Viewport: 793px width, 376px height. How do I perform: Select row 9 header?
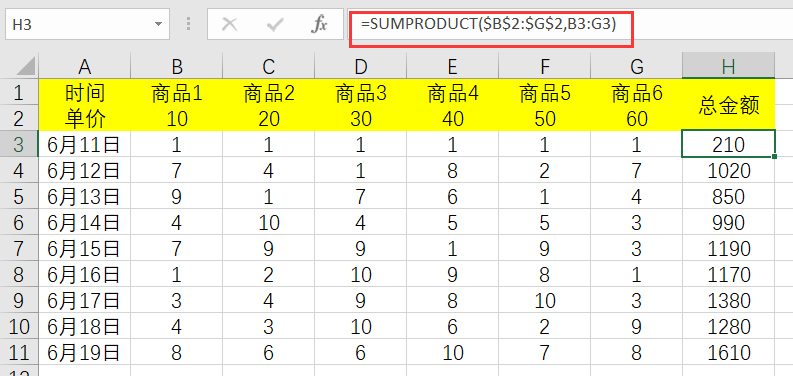coord(19,301)
